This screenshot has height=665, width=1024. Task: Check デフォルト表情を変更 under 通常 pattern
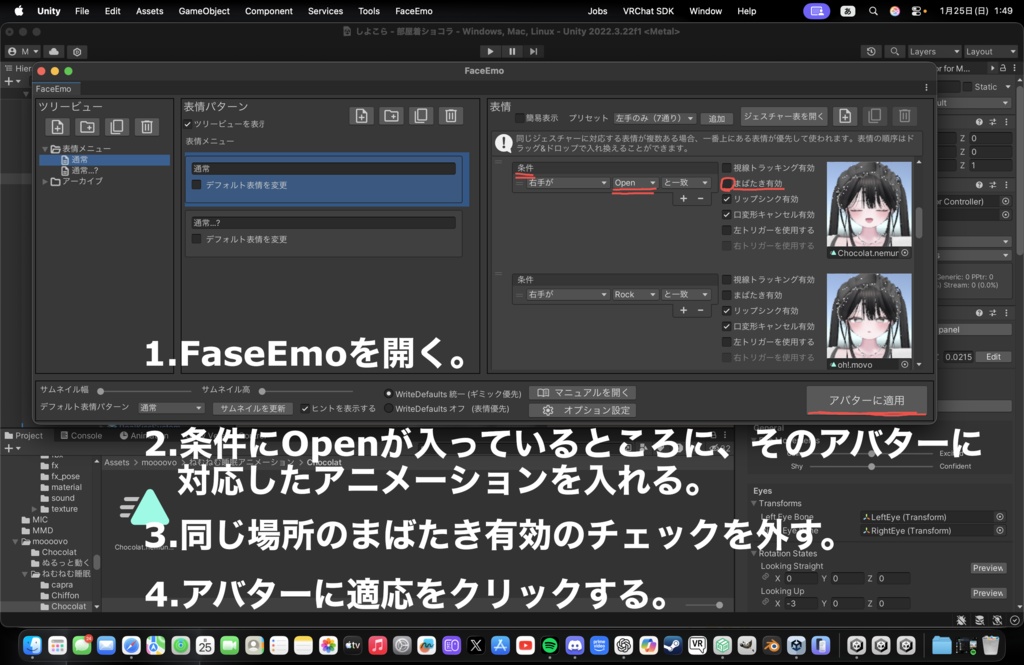click(197, 185)
